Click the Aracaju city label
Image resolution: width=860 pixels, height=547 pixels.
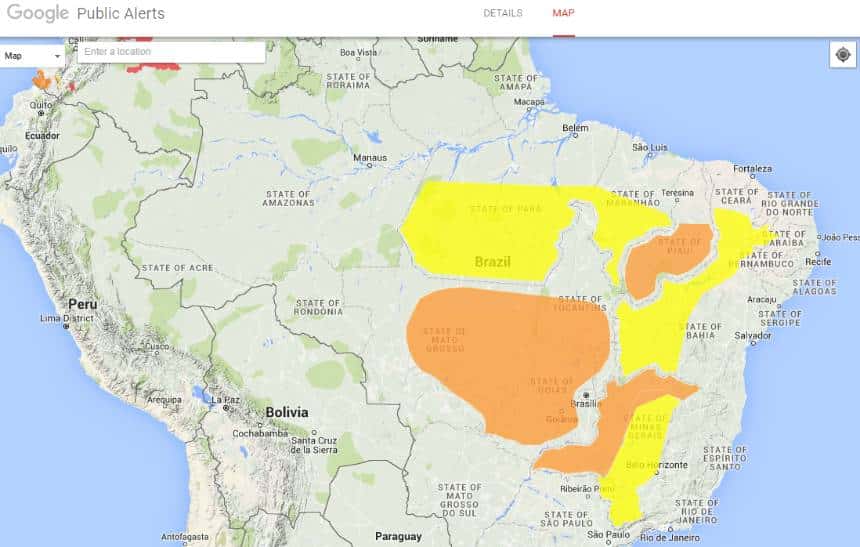(x=762, y=300)
